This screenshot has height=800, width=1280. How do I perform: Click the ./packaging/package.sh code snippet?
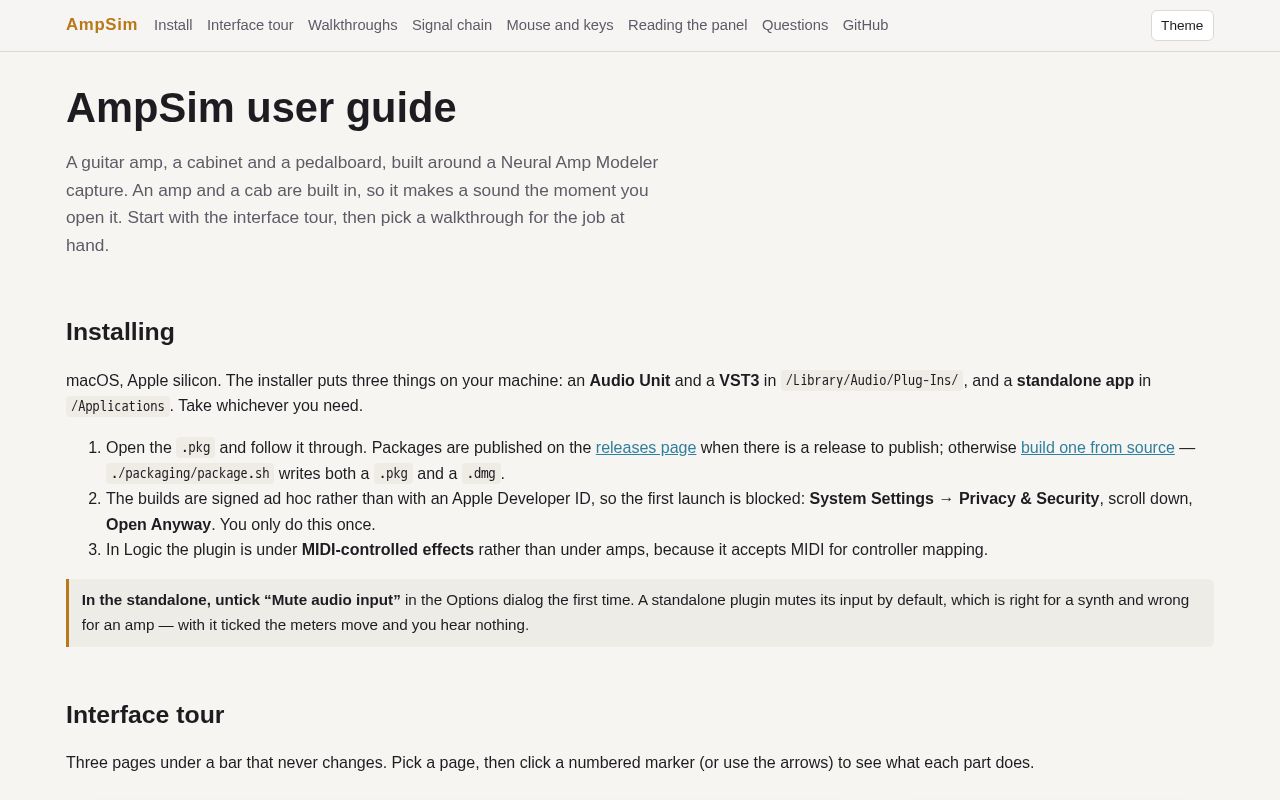190,474
